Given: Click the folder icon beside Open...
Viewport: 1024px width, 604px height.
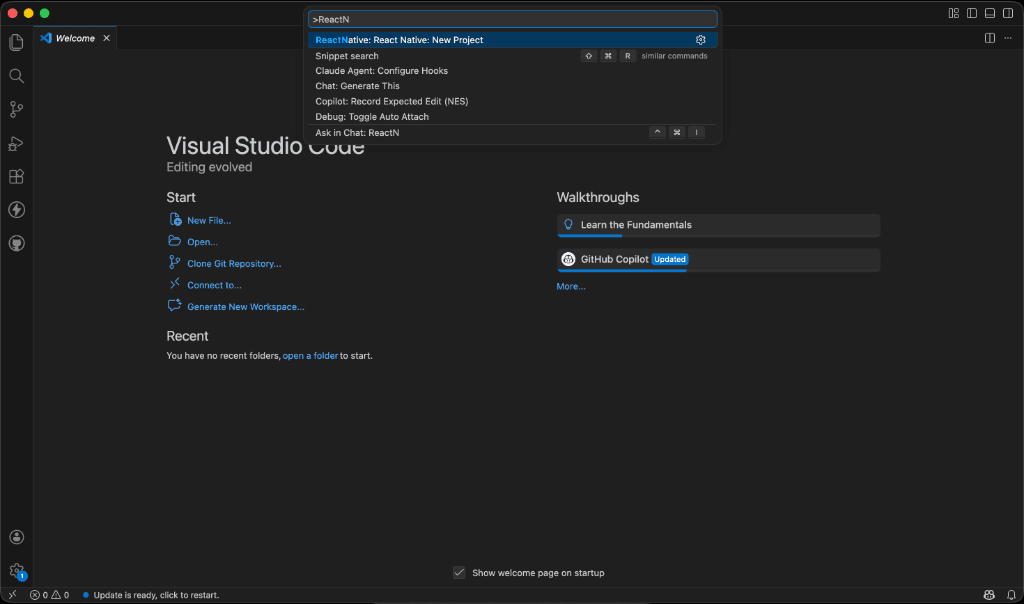Looking at the screenshot, I should click(x=174, y=241).
